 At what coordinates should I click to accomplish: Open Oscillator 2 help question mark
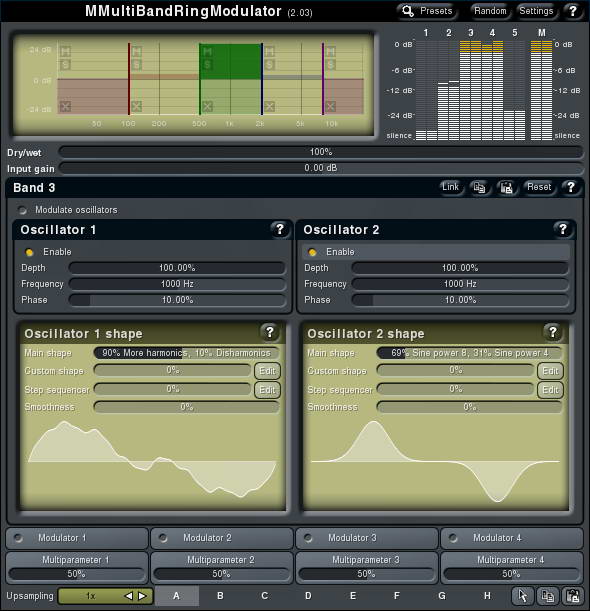(562, 230)
